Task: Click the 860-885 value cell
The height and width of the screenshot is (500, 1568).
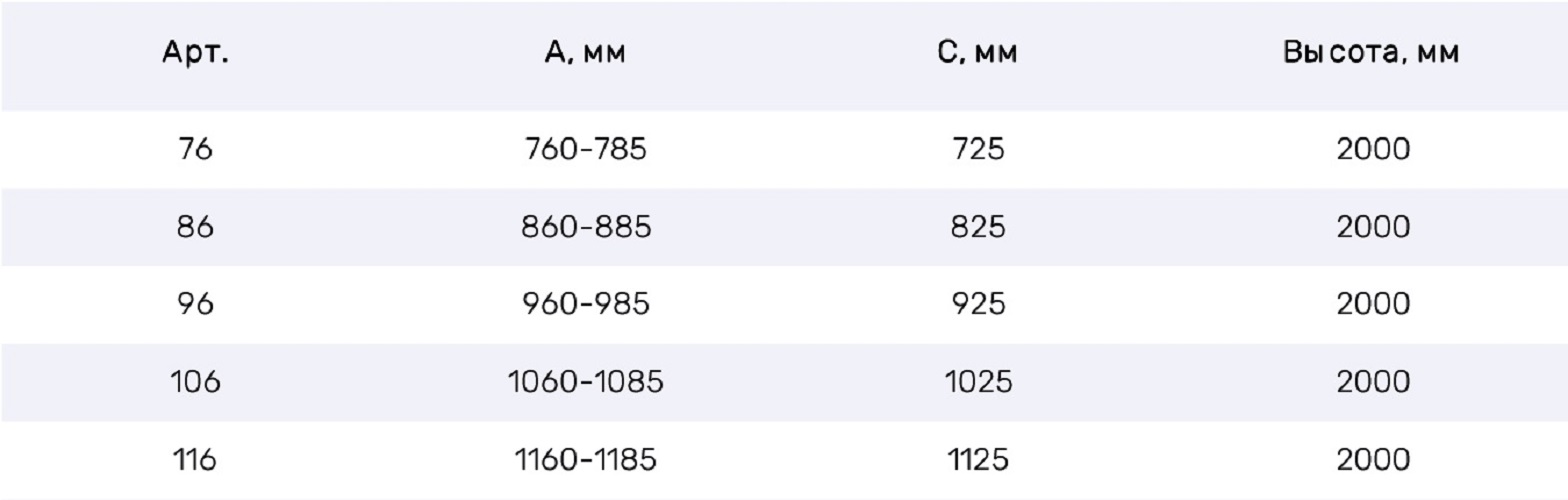Action: point(586,227)
